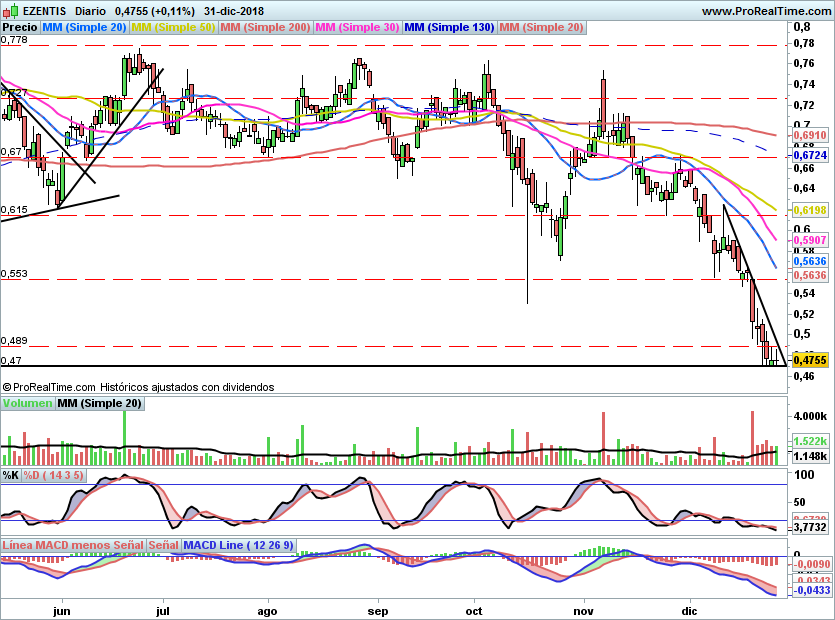
Task: Select the %K stochastic legend
Action: point(11,475)
